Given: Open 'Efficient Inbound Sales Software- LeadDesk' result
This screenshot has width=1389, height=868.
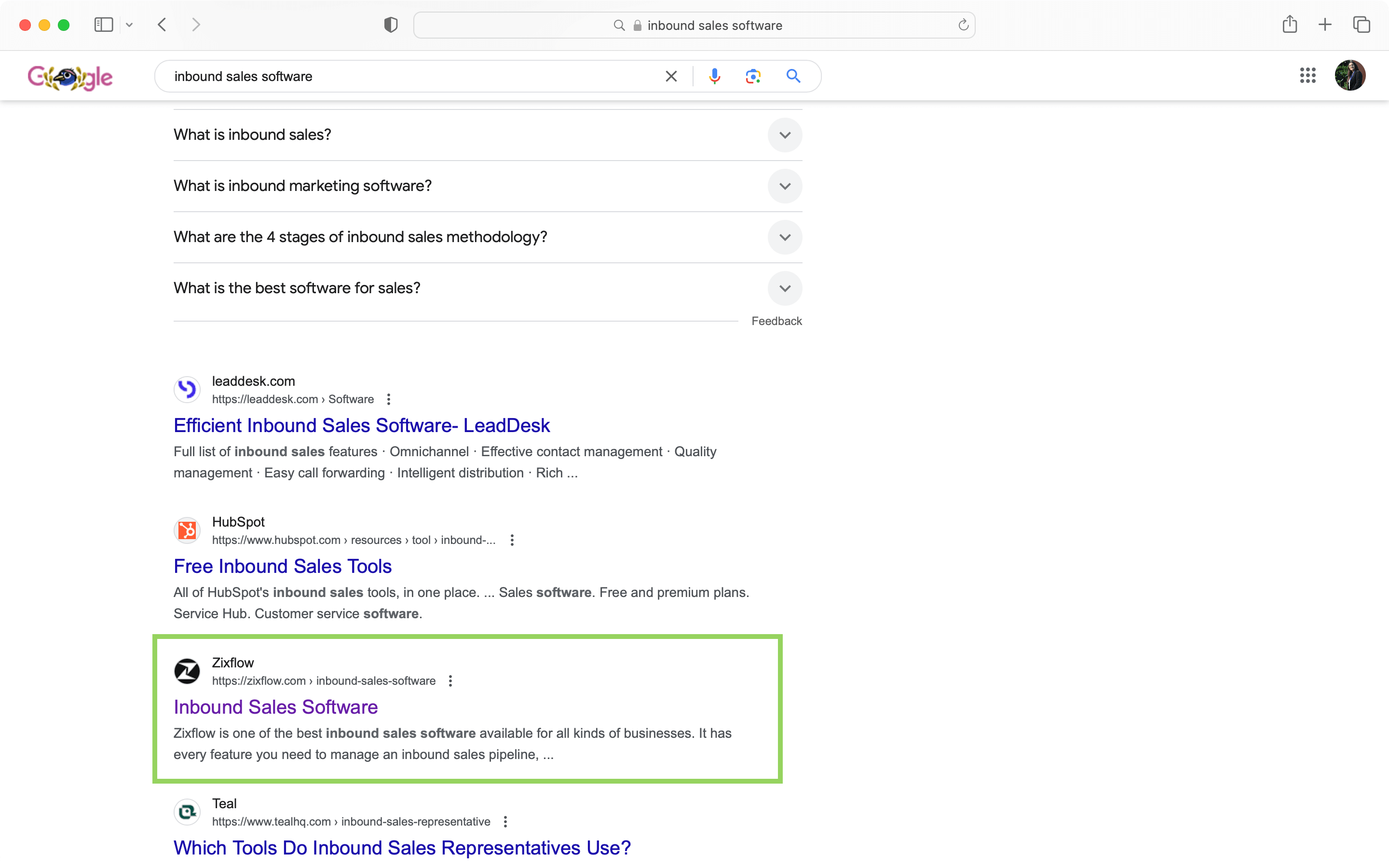Looking at the screenshot, I should coord(362,425).
